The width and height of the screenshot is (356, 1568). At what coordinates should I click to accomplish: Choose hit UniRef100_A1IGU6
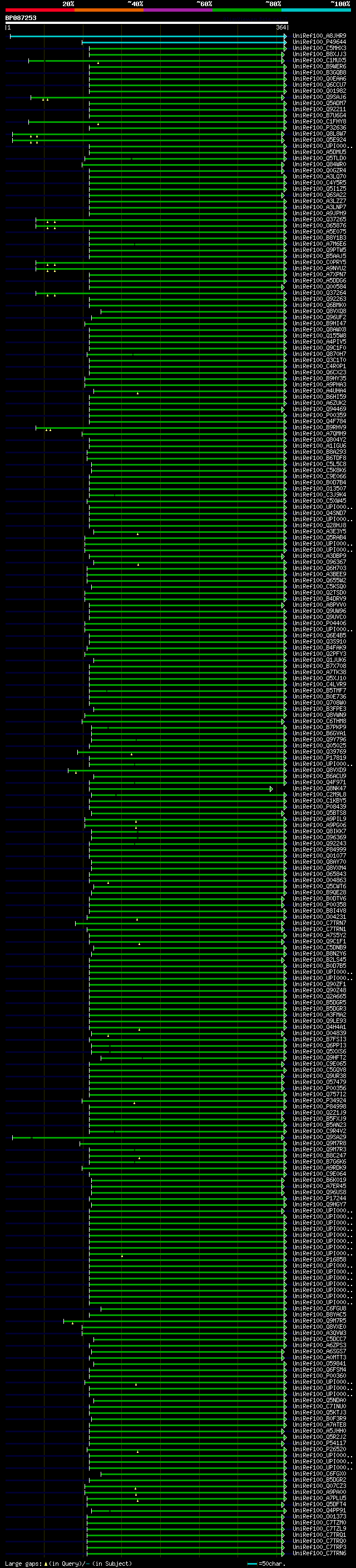(x=319, y=446)
